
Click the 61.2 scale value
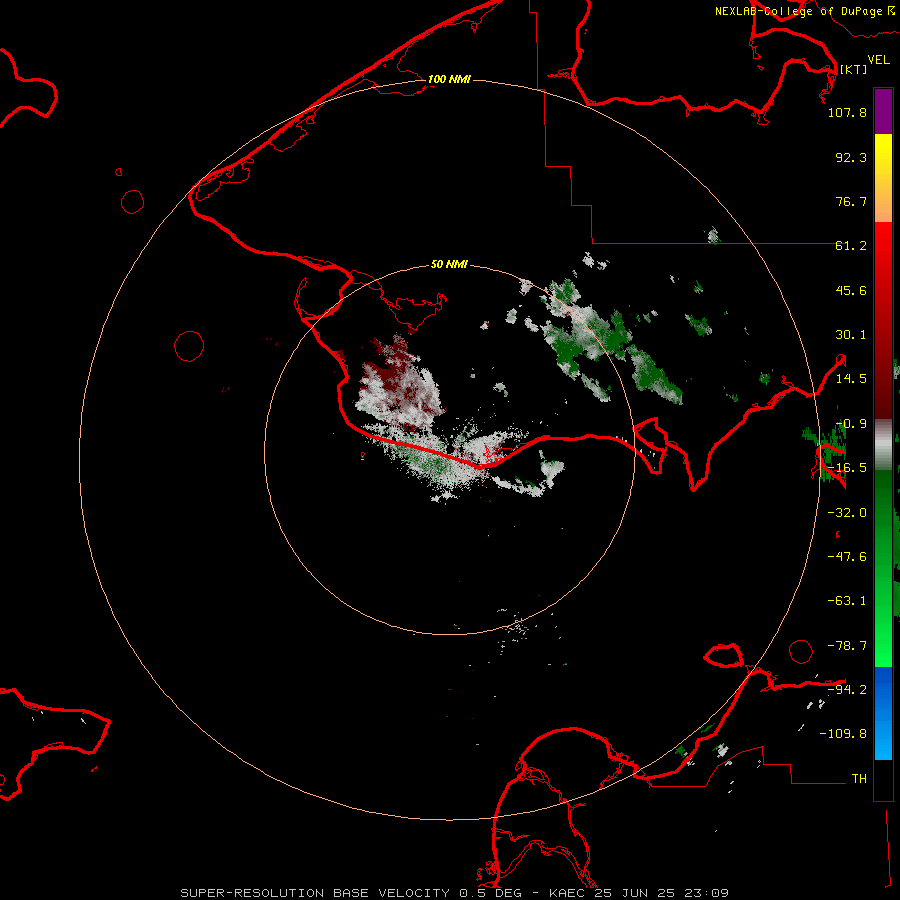tap(851, 246)
